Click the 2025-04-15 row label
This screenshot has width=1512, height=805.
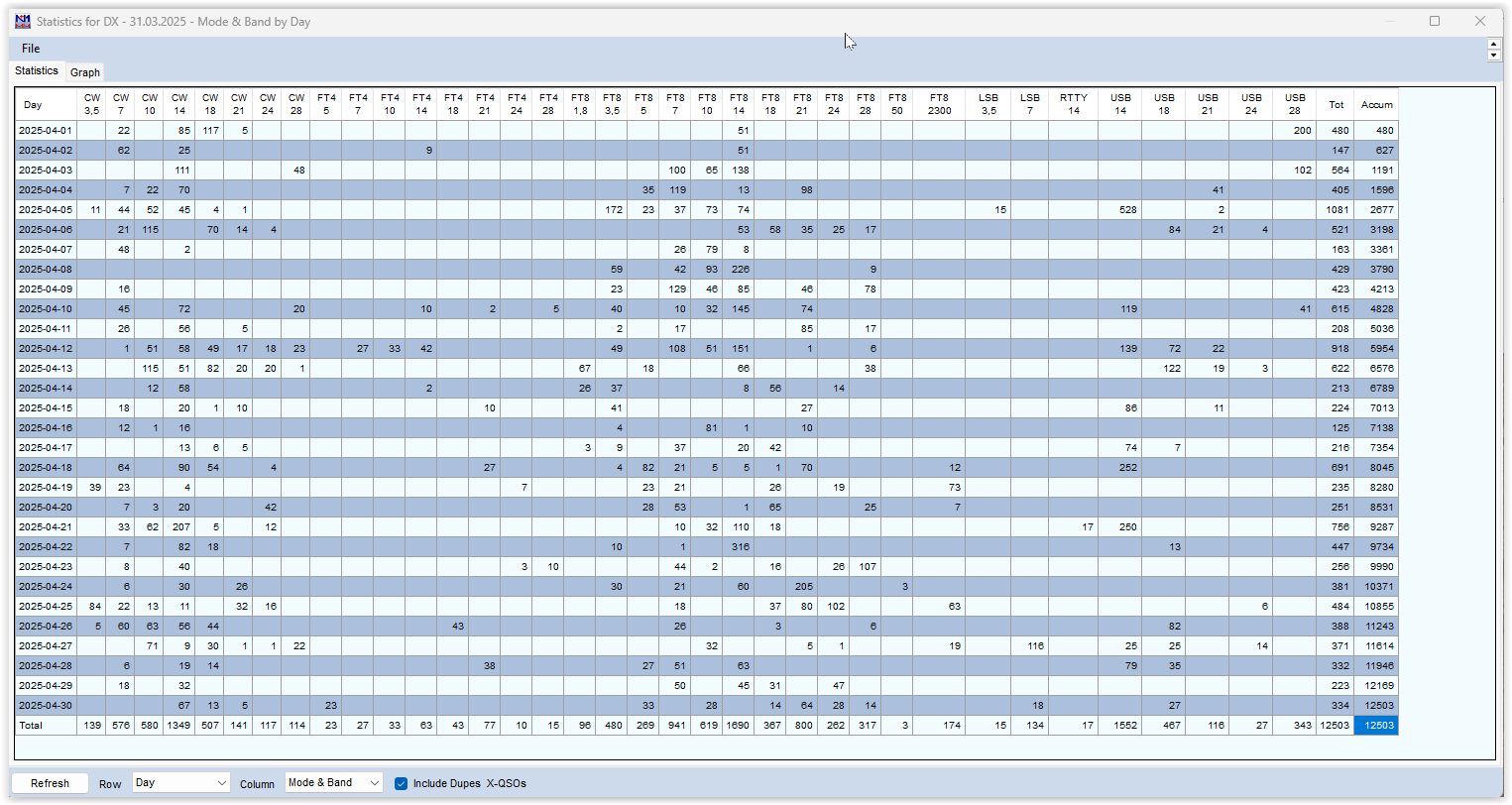point(46,408)
